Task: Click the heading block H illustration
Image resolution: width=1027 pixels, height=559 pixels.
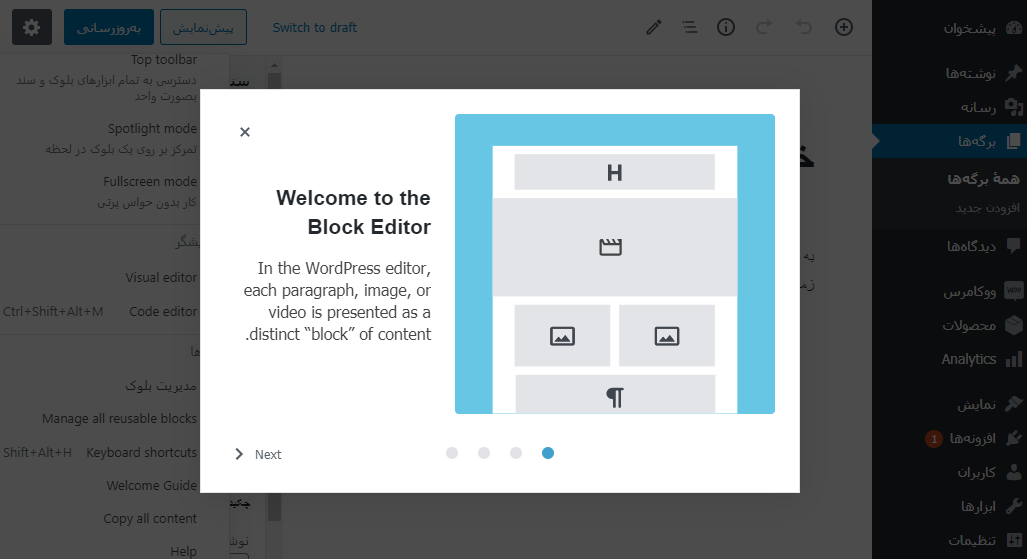Action: point(614,172)
